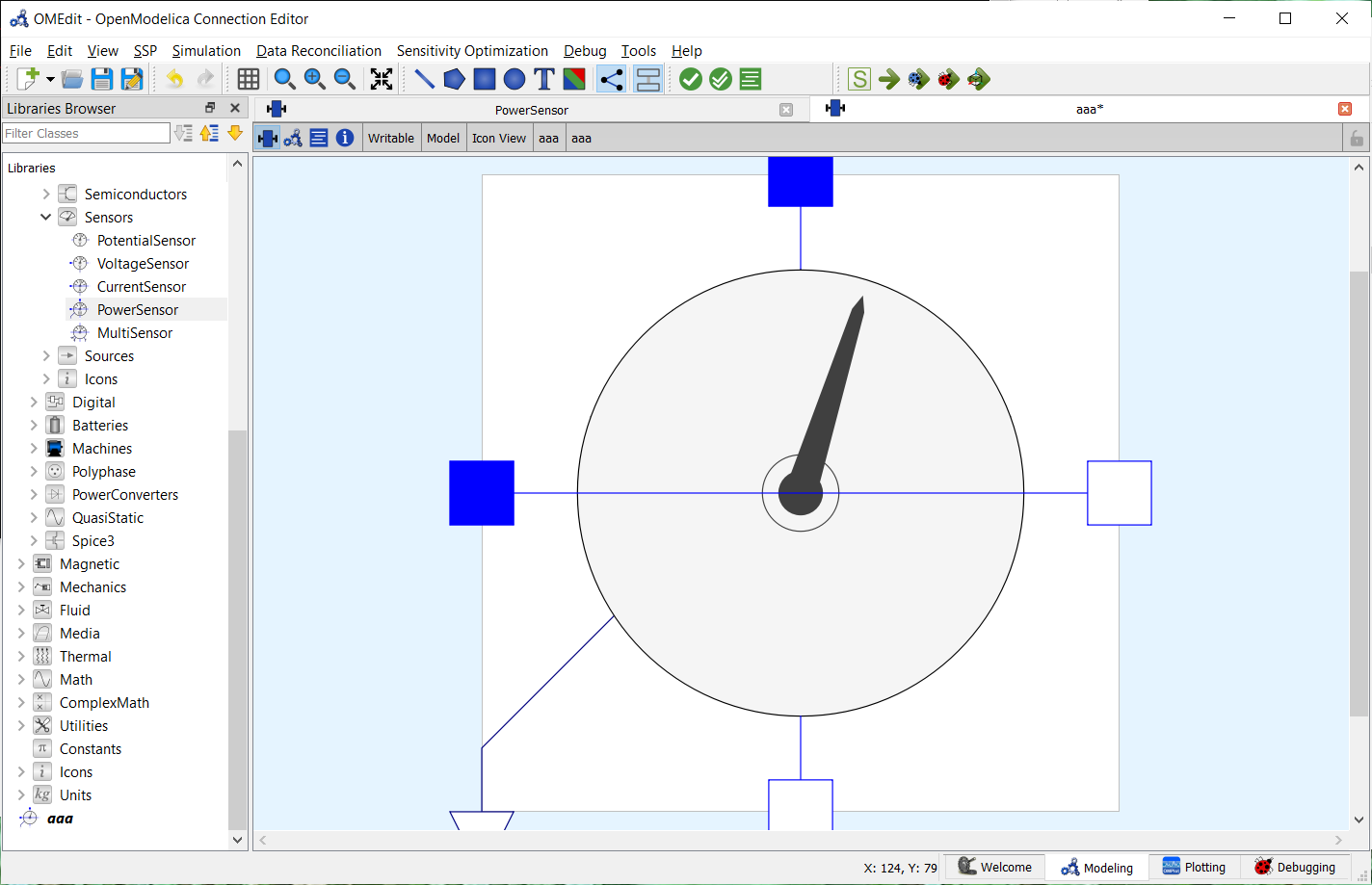Screen dimensions: 1372x885
Task: Switch to the aaa model tab
Action: pyautogui.click(x=1089, y=109)
